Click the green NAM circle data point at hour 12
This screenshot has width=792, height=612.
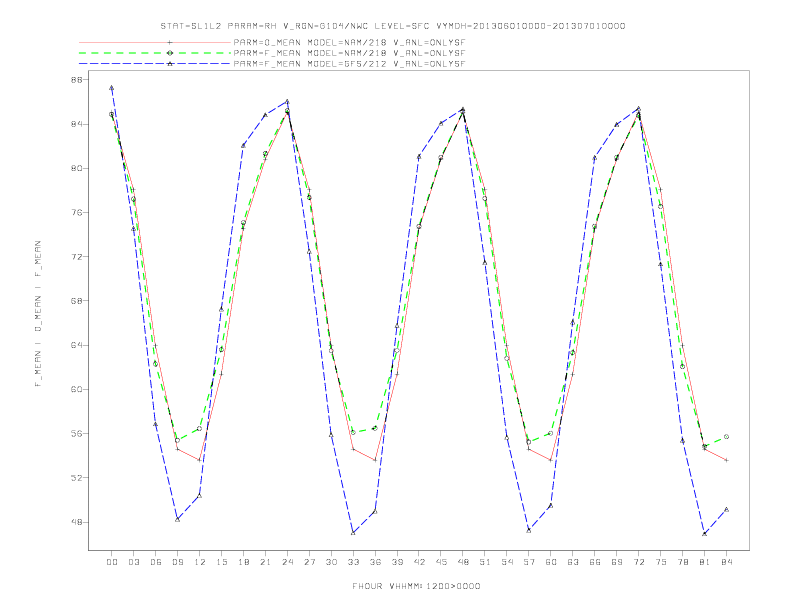200,429
